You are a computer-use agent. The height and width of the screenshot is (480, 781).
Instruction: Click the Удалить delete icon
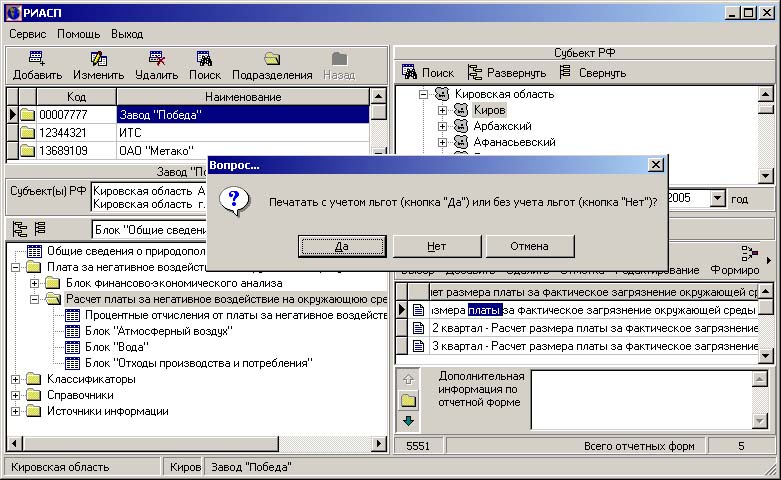156,59
